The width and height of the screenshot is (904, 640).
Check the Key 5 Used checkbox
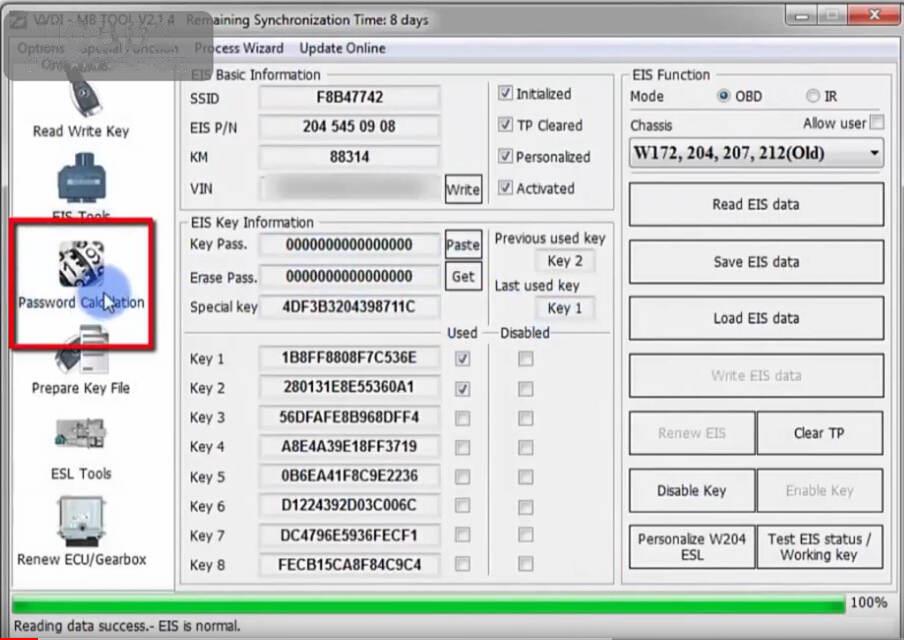462,477
